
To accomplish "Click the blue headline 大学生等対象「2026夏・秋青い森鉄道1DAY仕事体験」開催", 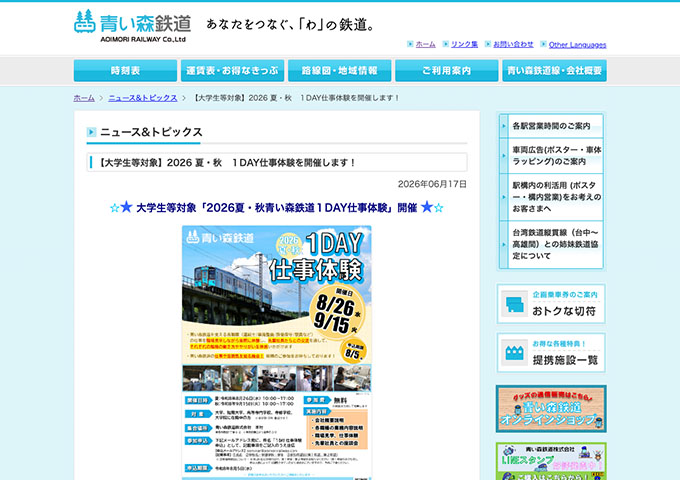I will click(277, 208).
